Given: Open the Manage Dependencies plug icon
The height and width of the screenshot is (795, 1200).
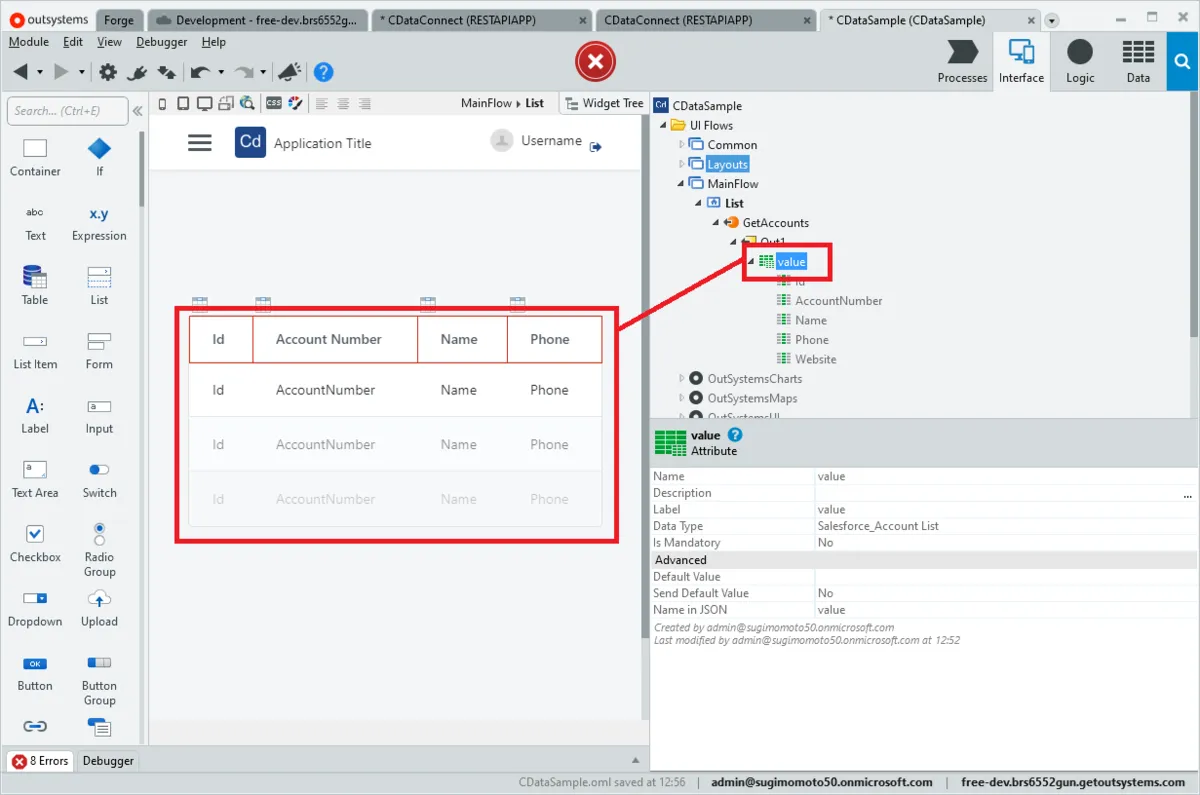Looking at the screenshot, I should point(137,72).
